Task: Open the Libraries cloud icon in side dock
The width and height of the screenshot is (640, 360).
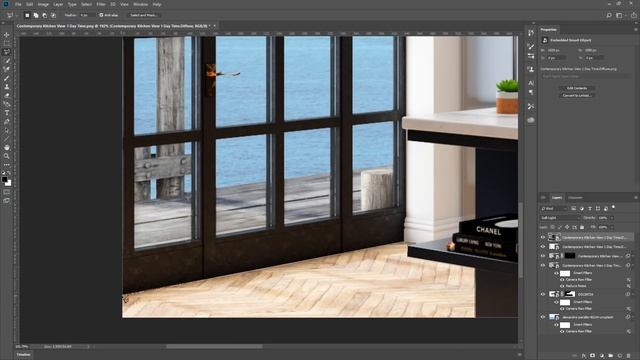Action: (x=531, y=120)
